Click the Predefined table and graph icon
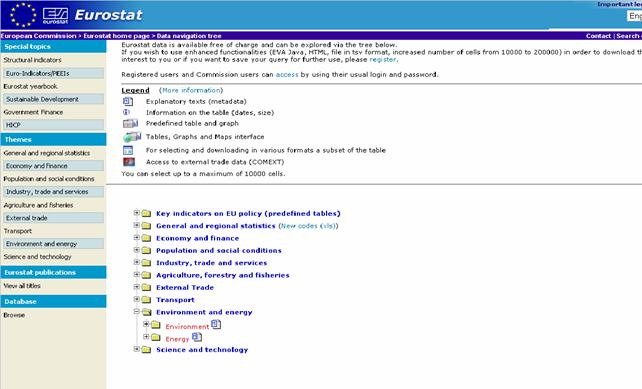Screen dimensions: 642x389 [x=130, y=123]
